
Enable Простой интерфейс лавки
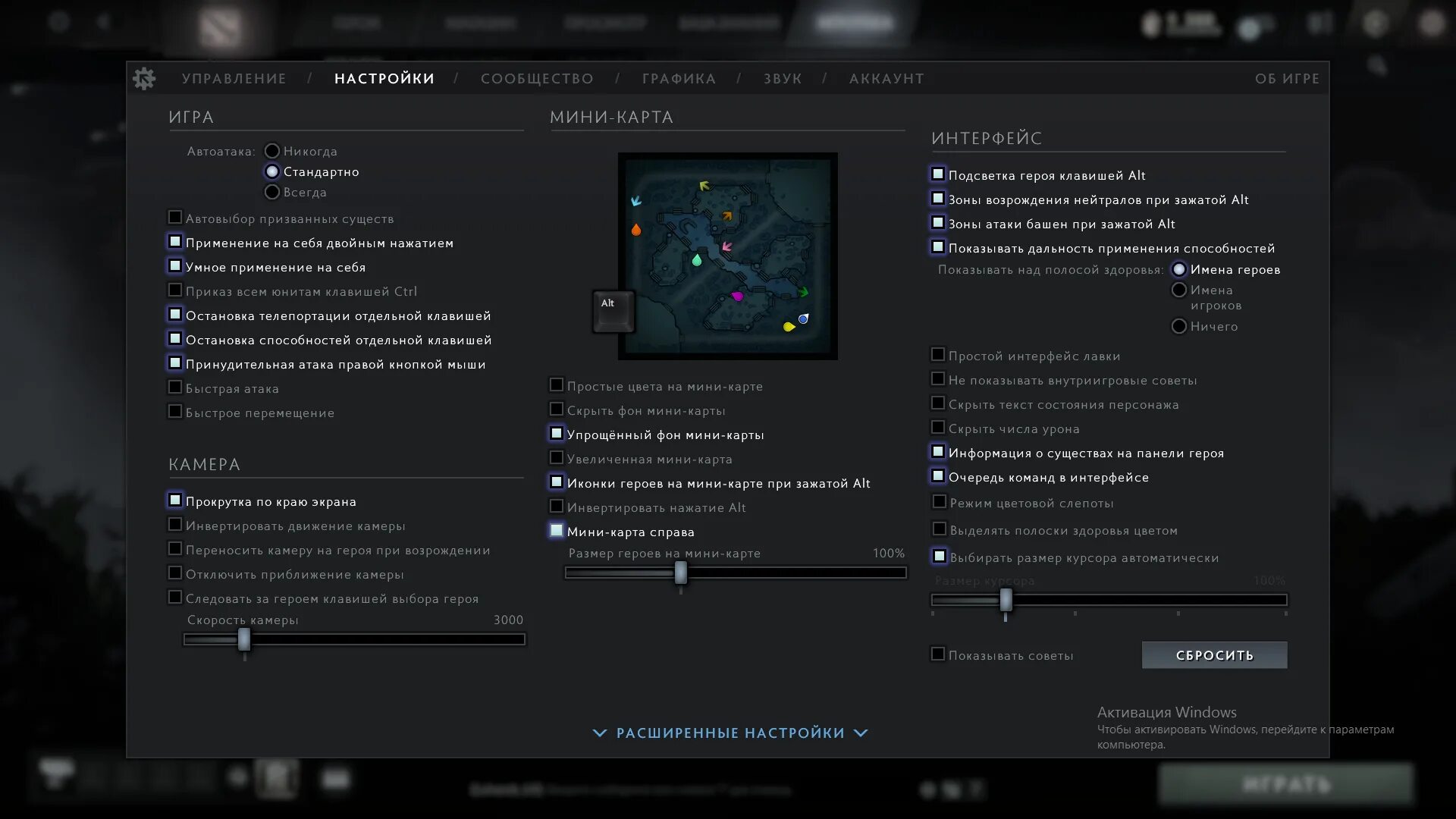click(x=938, y=355)
